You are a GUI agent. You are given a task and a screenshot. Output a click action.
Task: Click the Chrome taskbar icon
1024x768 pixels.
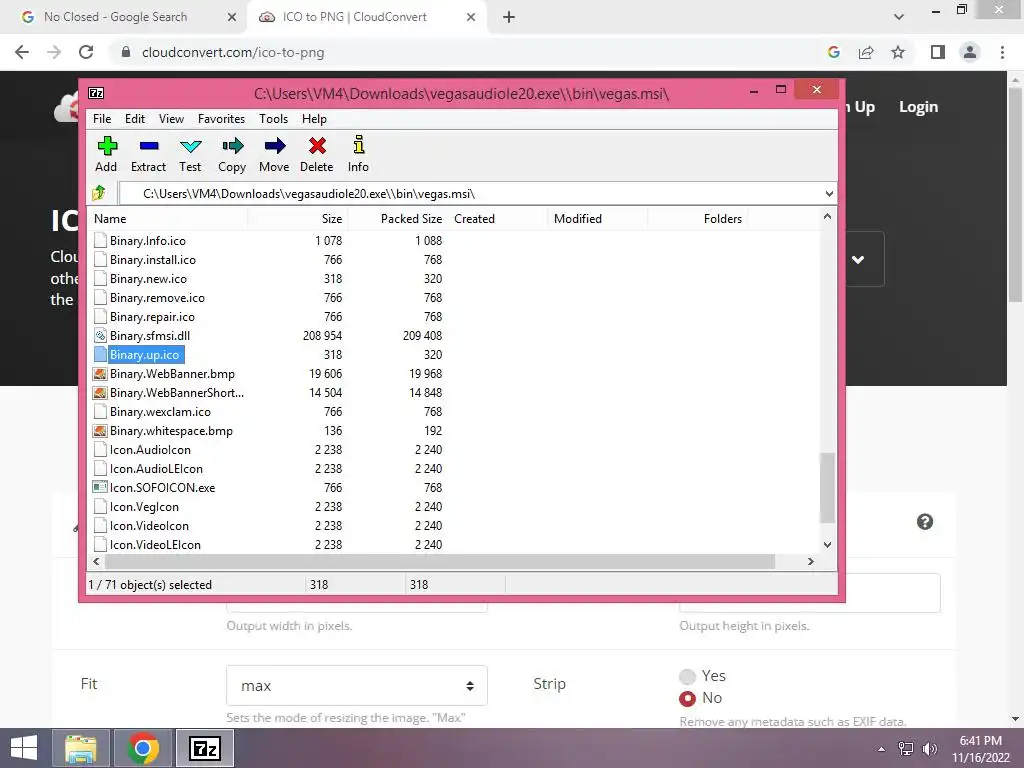click(x=143, y=748)
